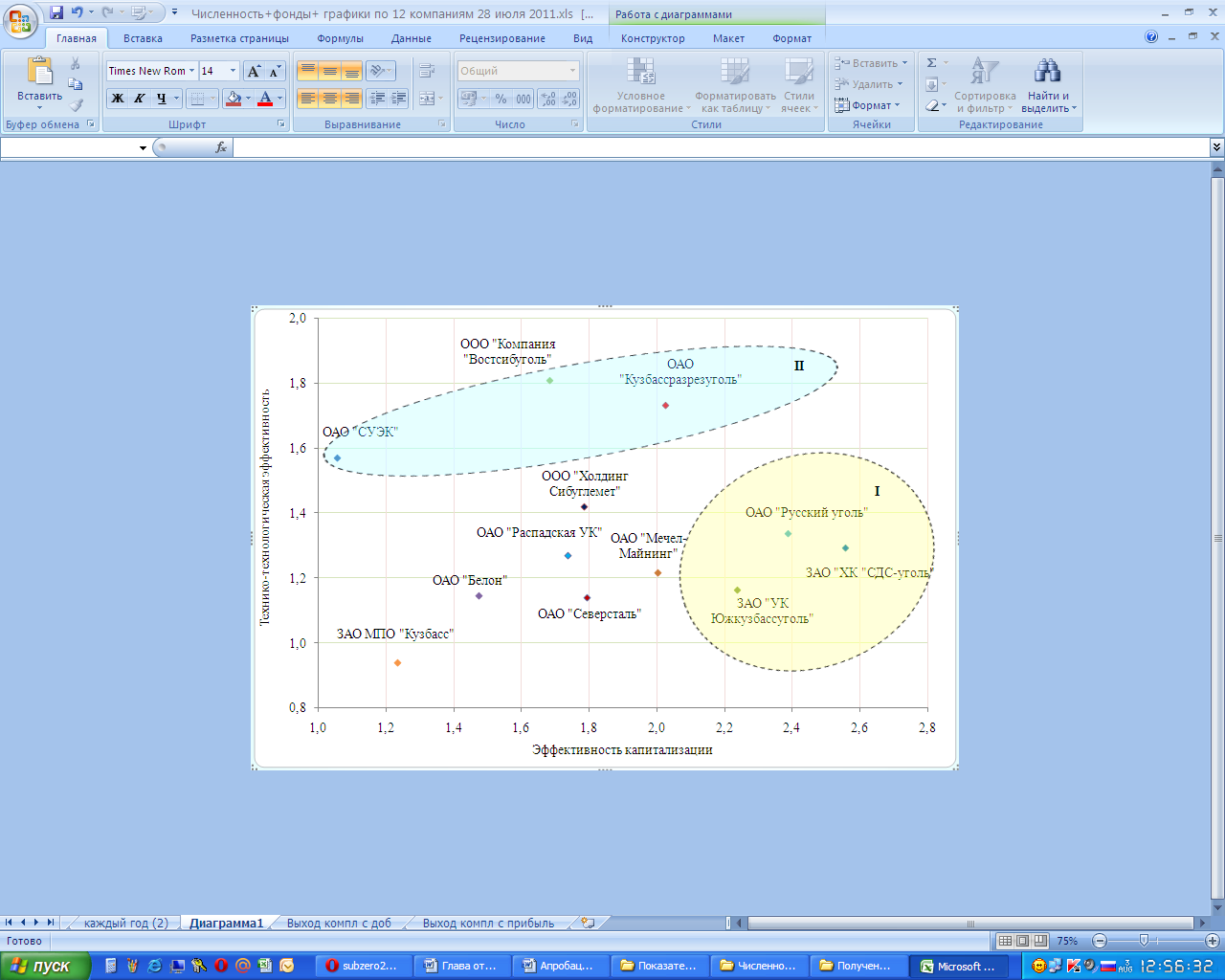Expand the formula bar
Screen dimensions: 1225x980
[x=1216, y=147]
